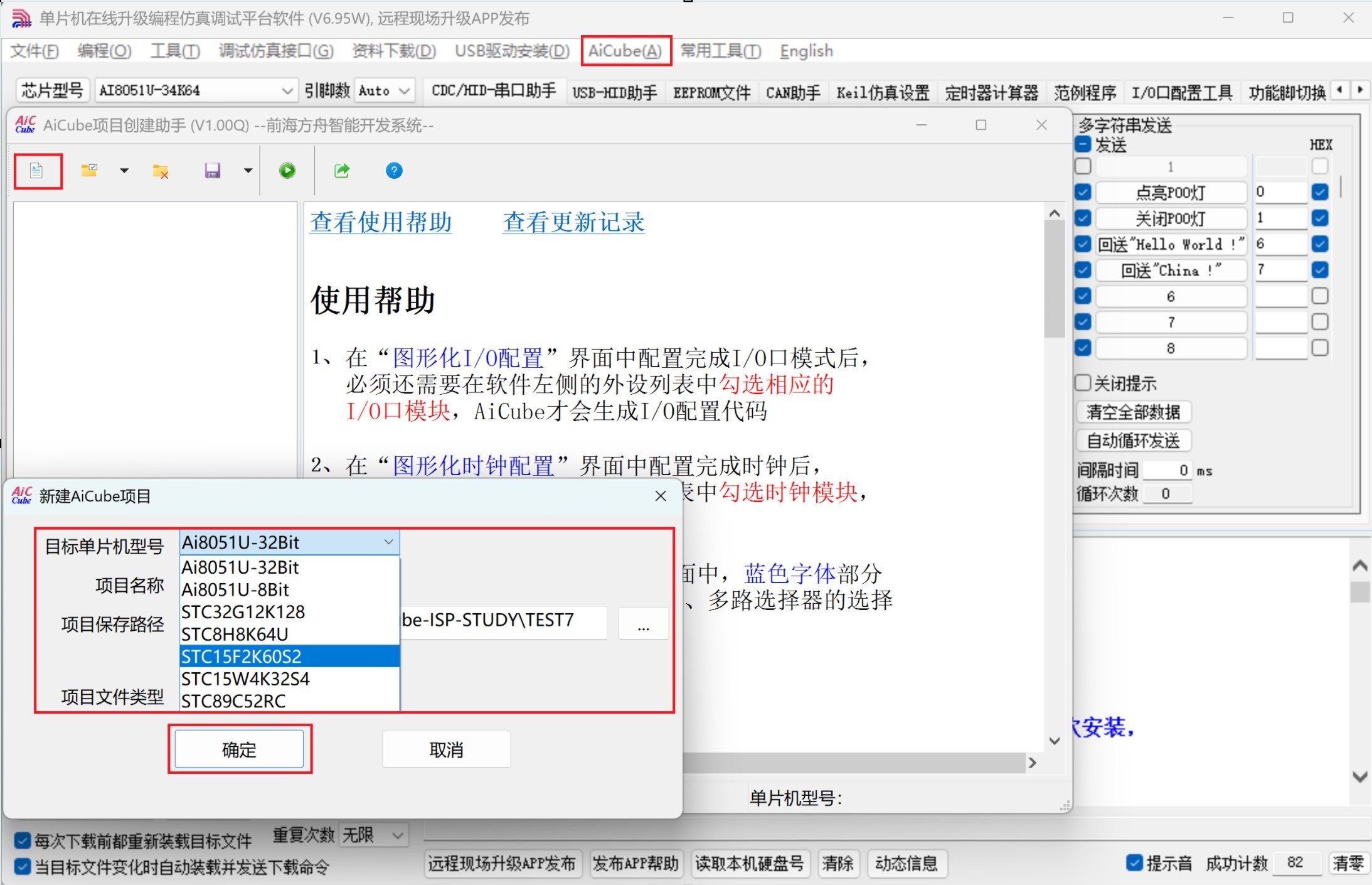Screen dimensions: 1372x885
Task: Click the 回送 "Hello World !" send button
Action: [x=1171, y=244]
